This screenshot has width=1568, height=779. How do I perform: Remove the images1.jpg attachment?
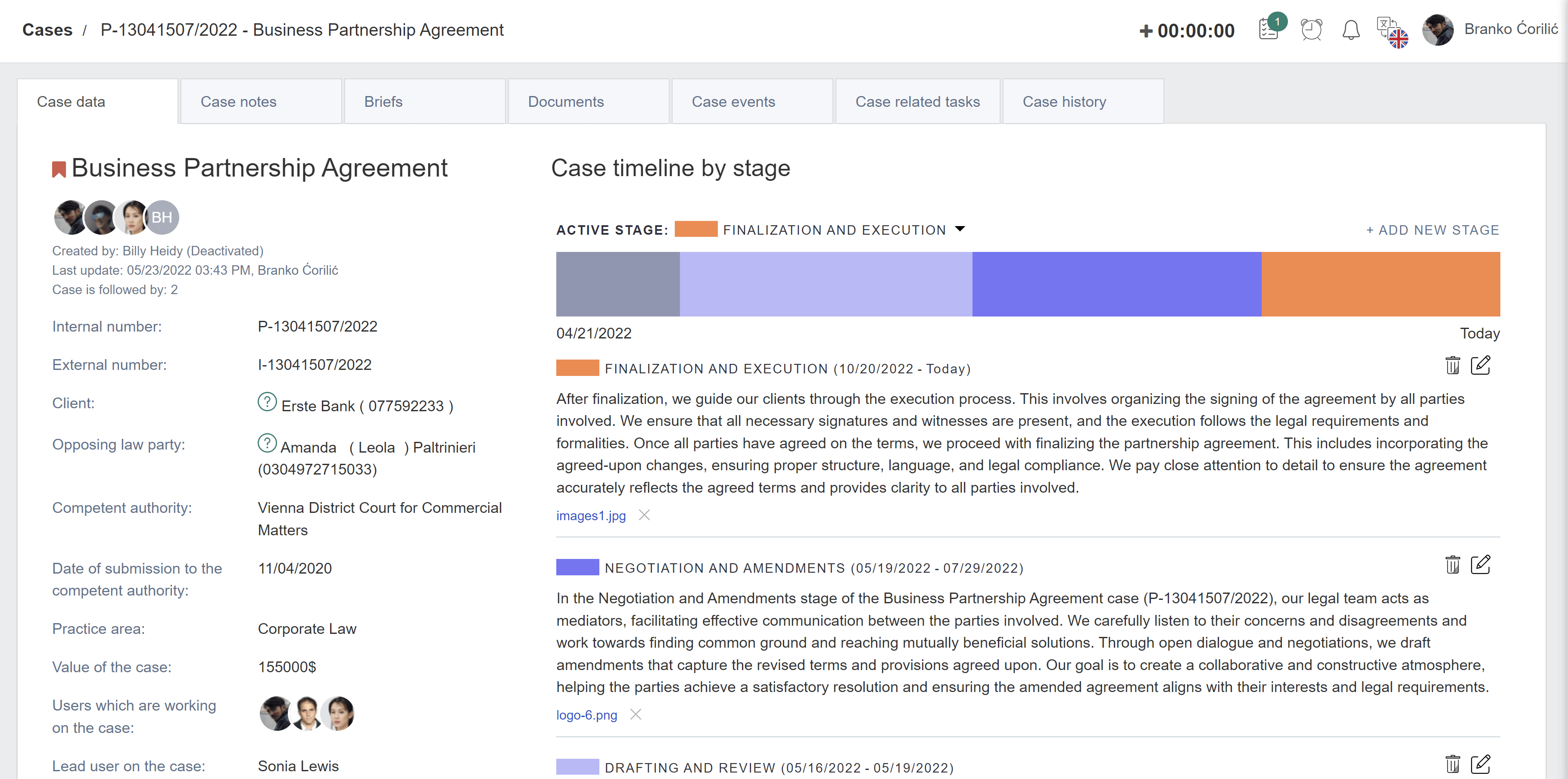click(x=644, y=515)
